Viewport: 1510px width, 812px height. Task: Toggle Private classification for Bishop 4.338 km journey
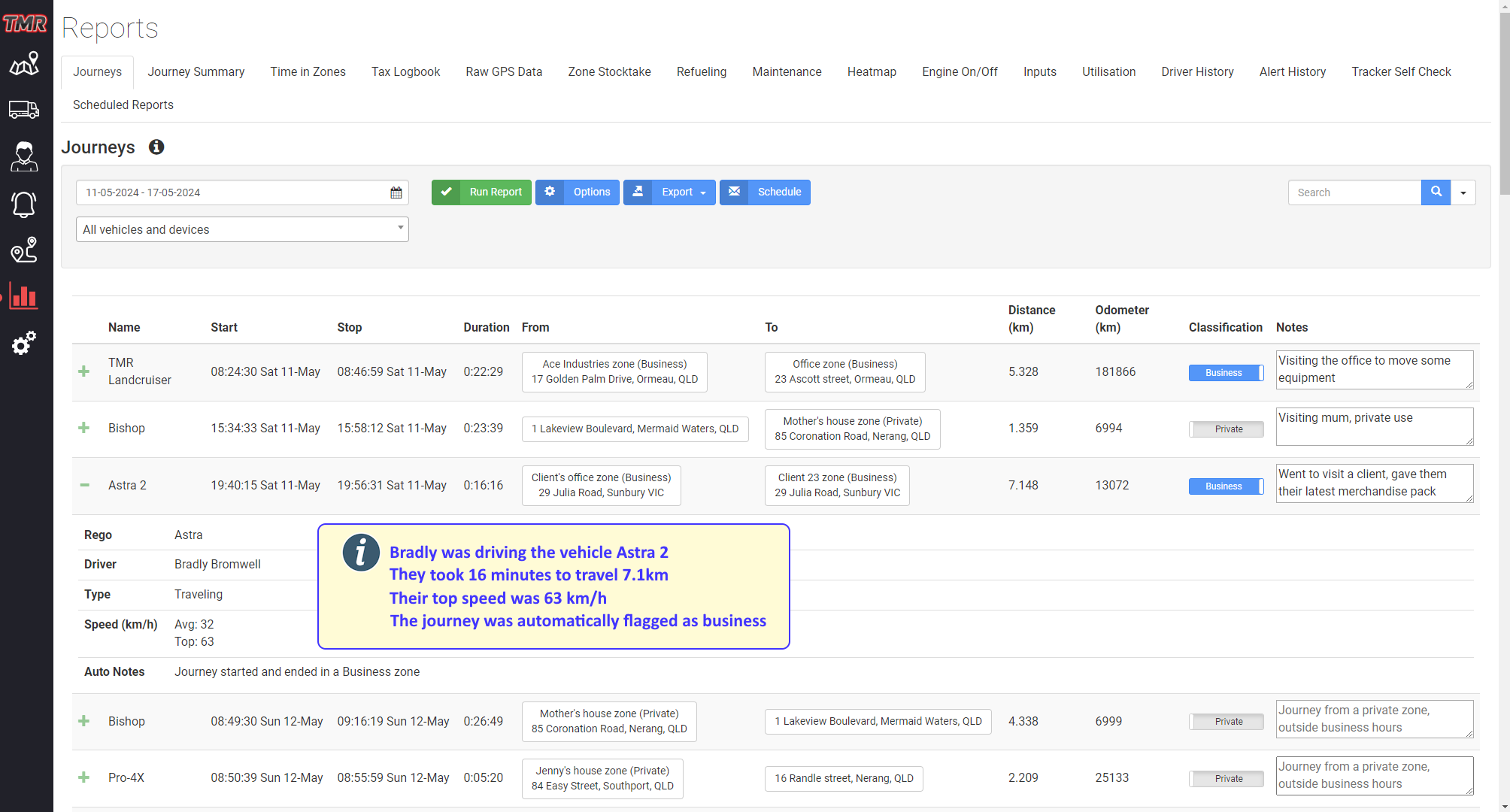(1226, 722)
